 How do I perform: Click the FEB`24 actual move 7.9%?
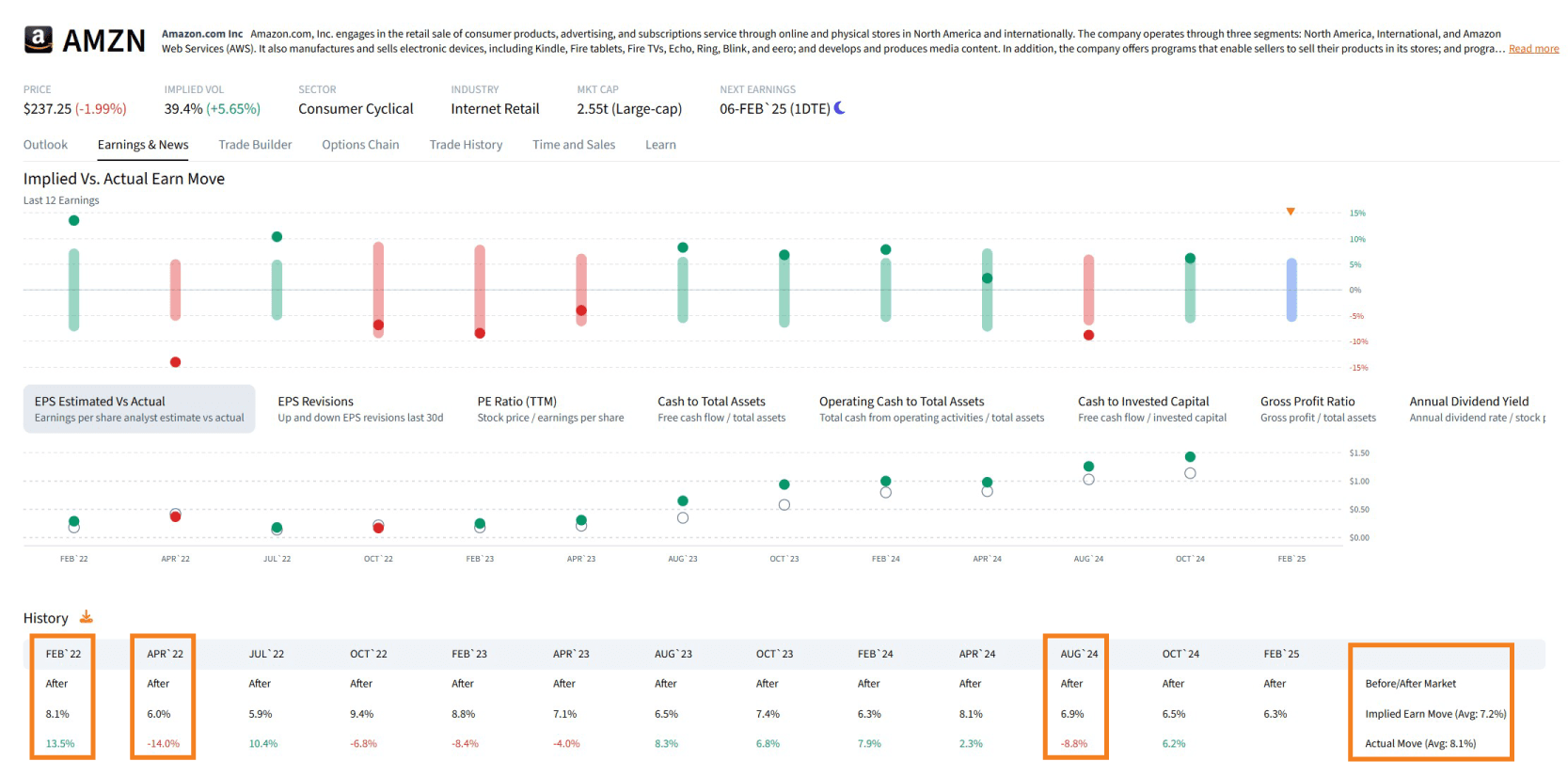click(x=869, y=743)
